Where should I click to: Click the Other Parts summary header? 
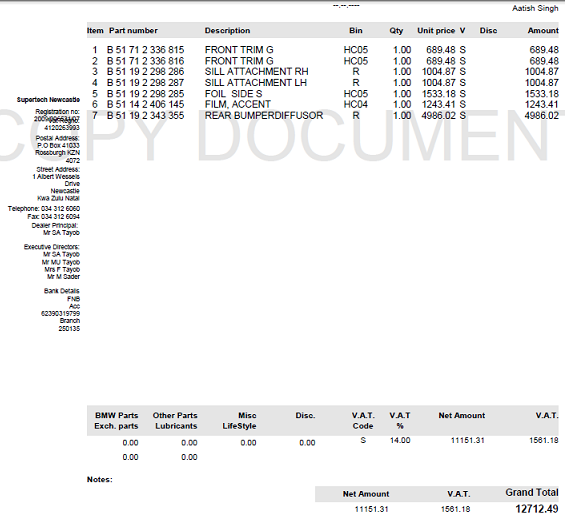pos(175,416)
